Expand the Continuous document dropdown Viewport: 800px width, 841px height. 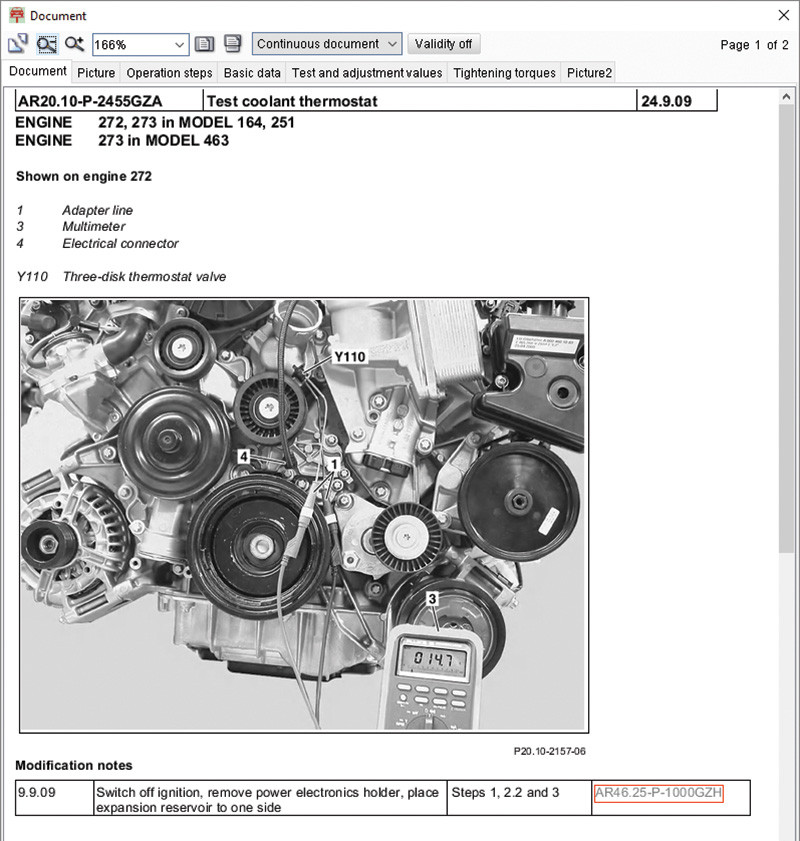point(392,44)
